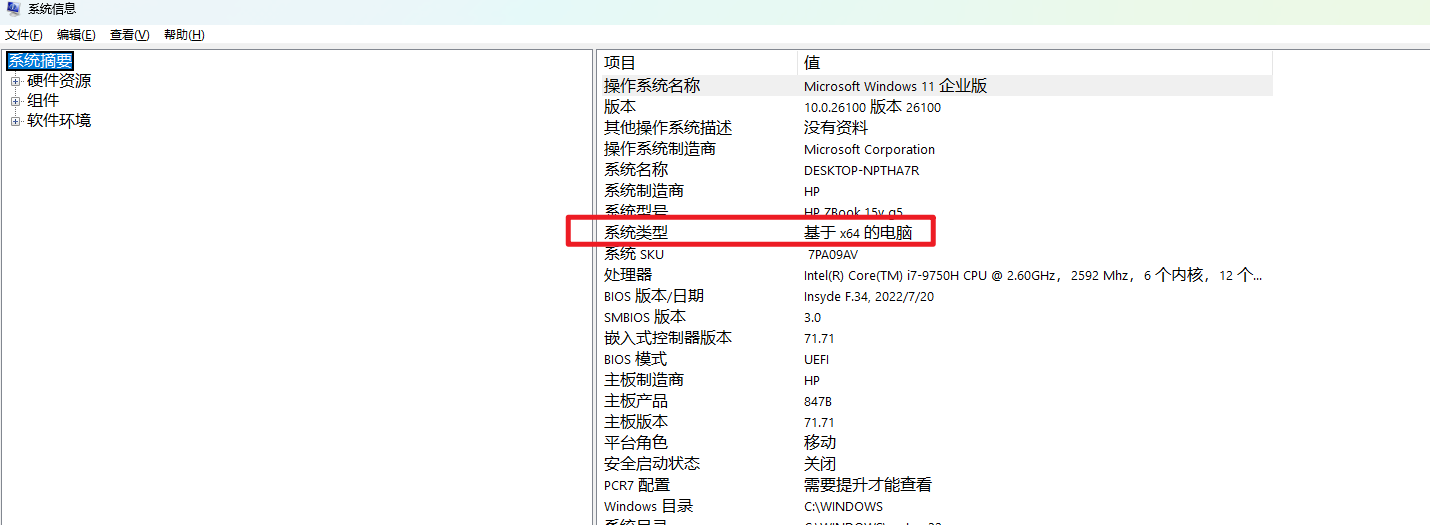Select the 操作系统名称 row

click(936, 86)
